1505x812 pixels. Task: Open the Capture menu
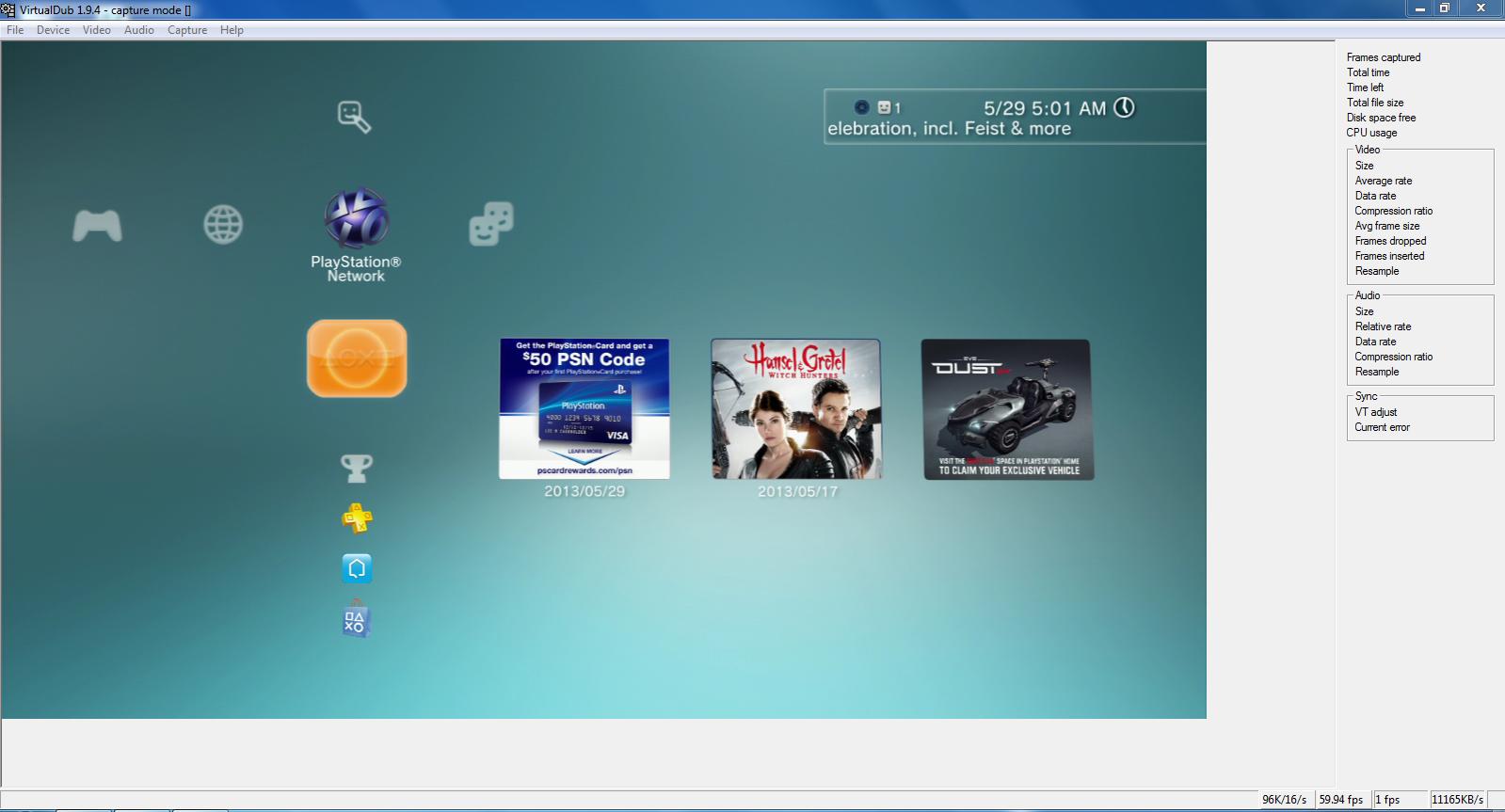pyautogui.click(x=187, y=30)
